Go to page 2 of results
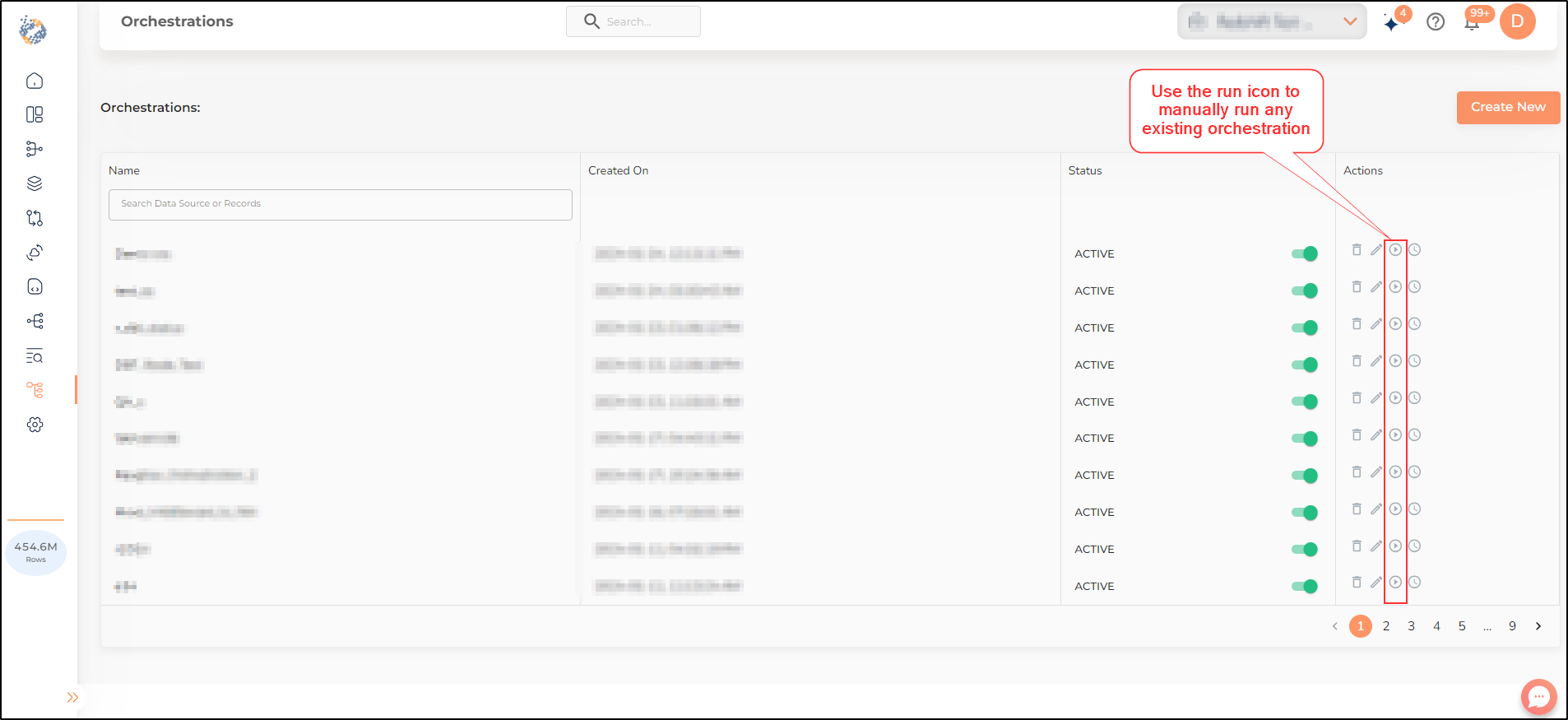Viewport: 1568px width, 720px height. point(1386,626)
